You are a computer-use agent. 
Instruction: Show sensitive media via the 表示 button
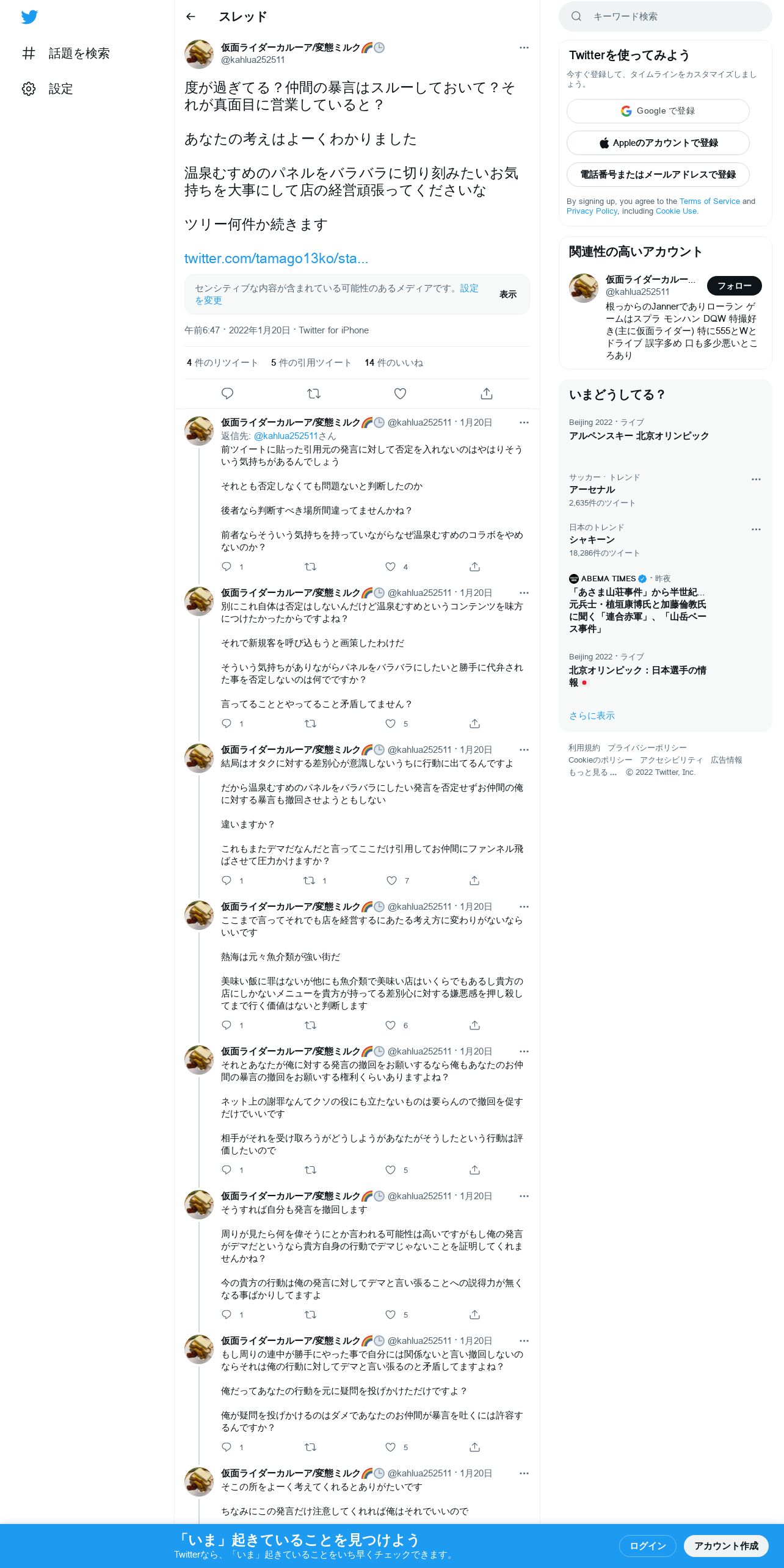coord(508,294)
